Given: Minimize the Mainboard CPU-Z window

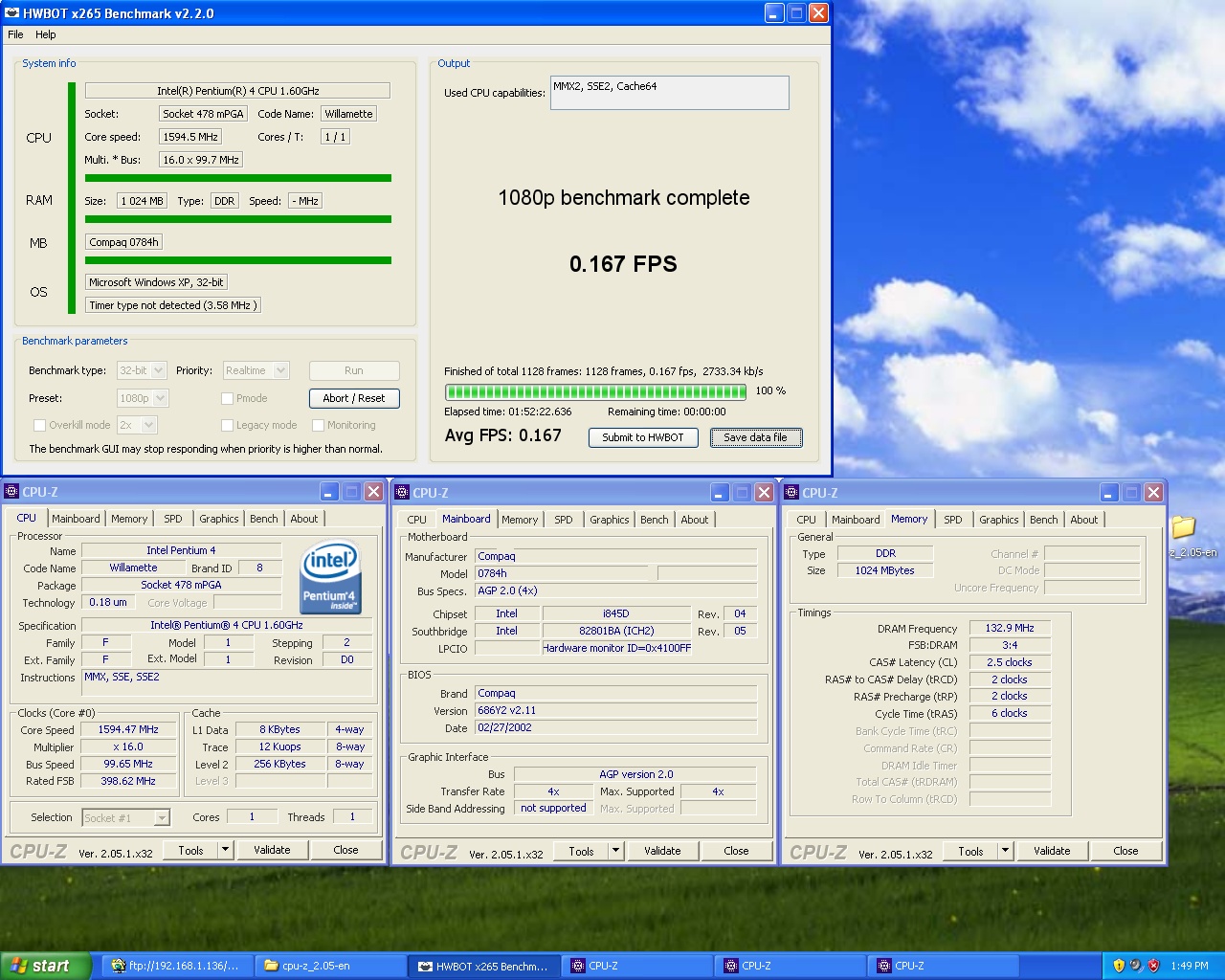Looking at the screenshot, I should coord(720,492).
